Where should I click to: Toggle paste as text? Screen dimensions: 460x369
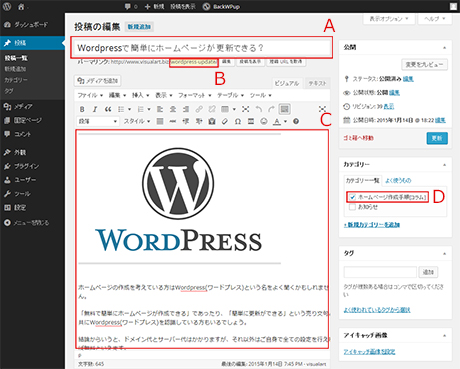tap(212, 121)
